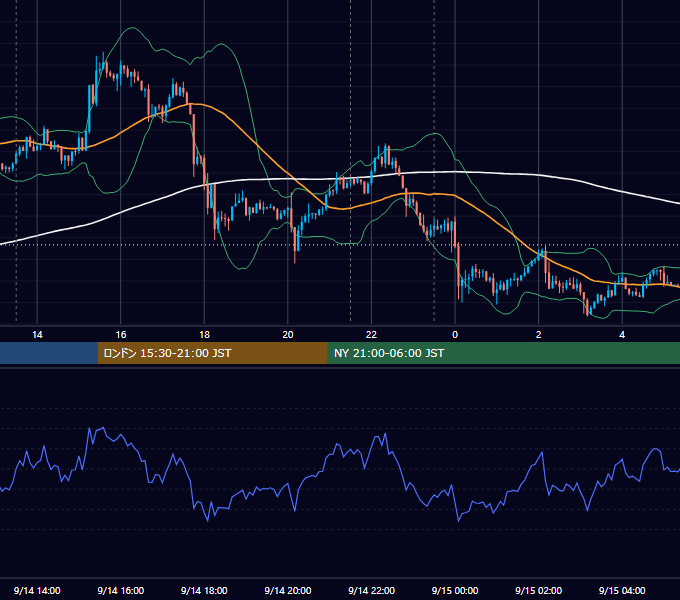Select the NY 21:00-06:00 JST session bar
680x600 pixels.
pos(503,353)
